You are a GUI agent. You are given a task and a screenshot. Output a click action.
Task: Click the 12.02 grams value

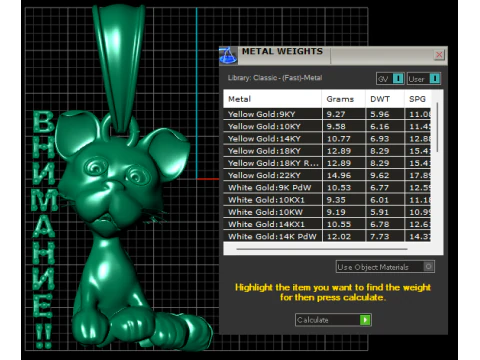click(339, 236)
